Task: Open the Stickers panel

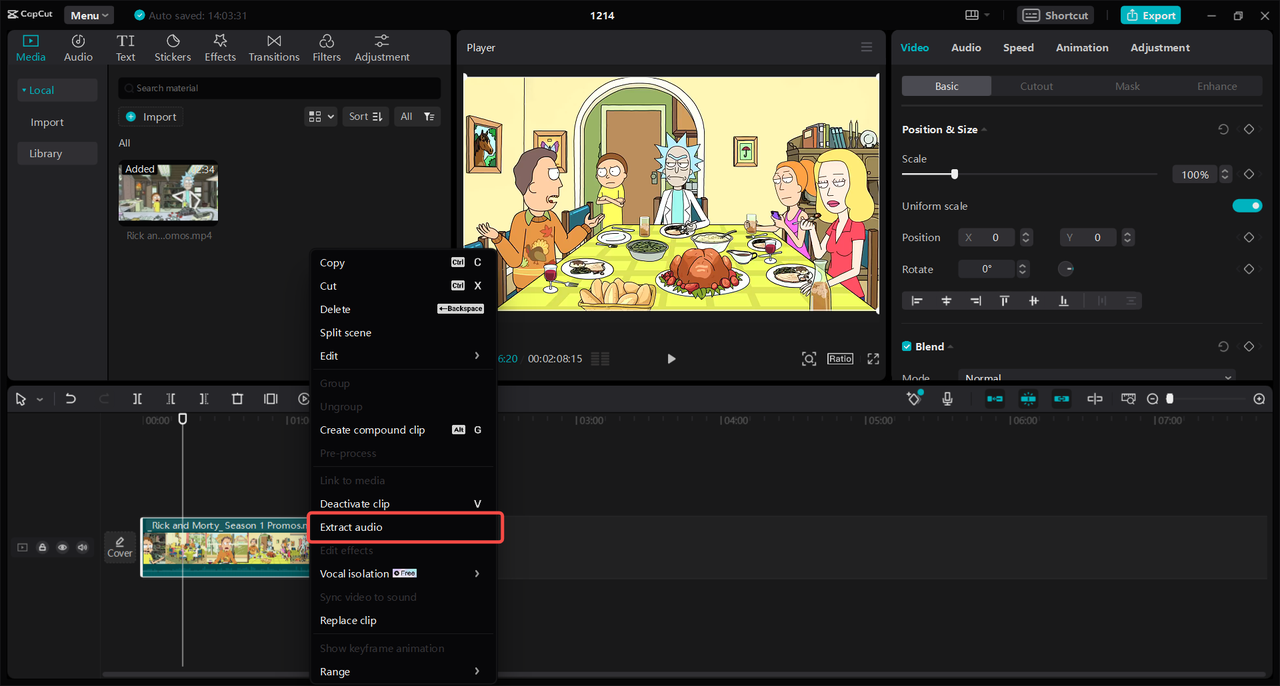Action: click(x=172, y=47)
